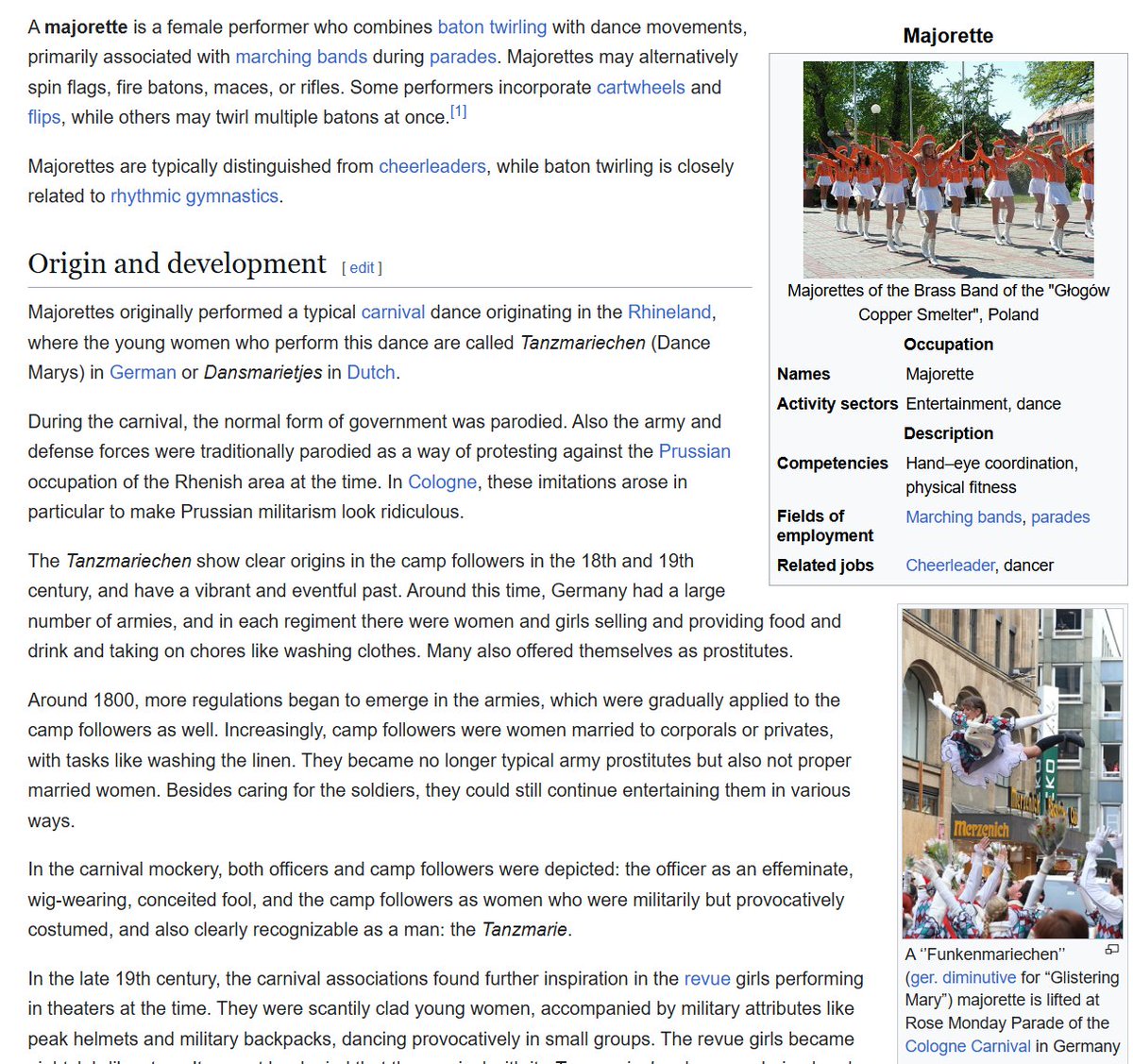This screenshot has width=1133, height=1064.
Task: Open the baton twirling link
Action: [x=492, y=26]
